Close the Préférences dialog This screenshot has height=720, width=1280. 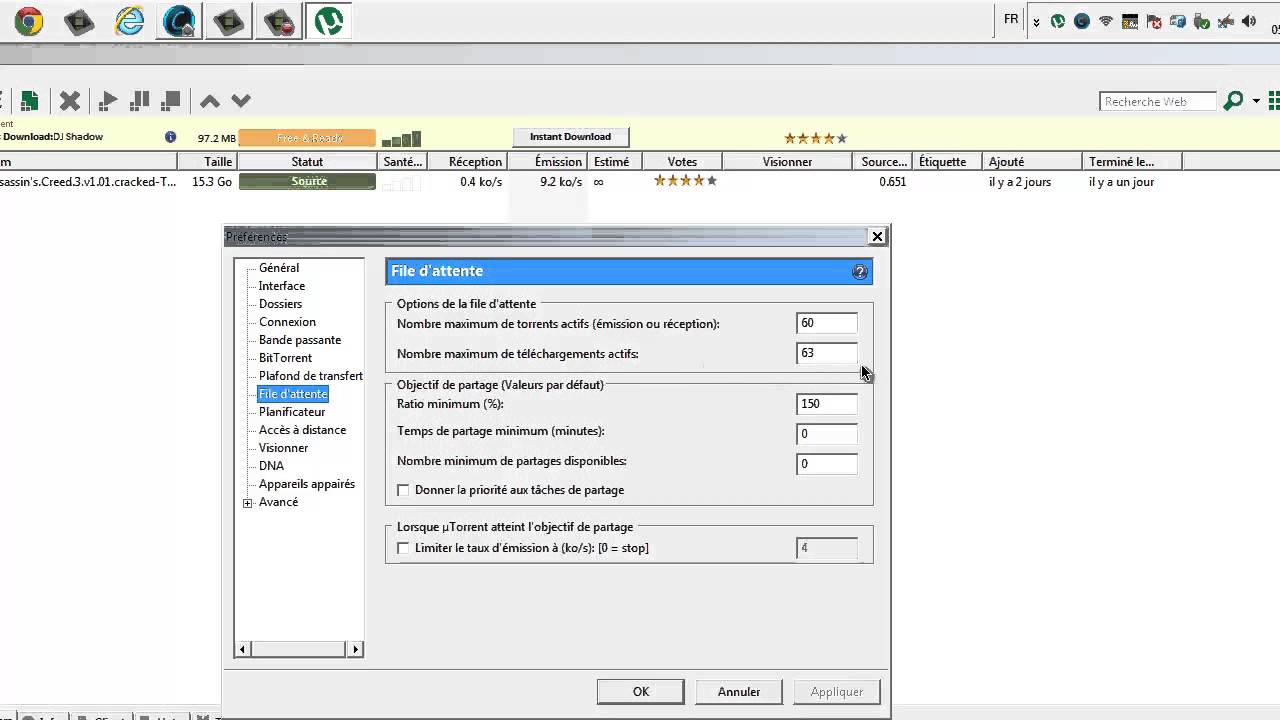[x=877, y=237]
